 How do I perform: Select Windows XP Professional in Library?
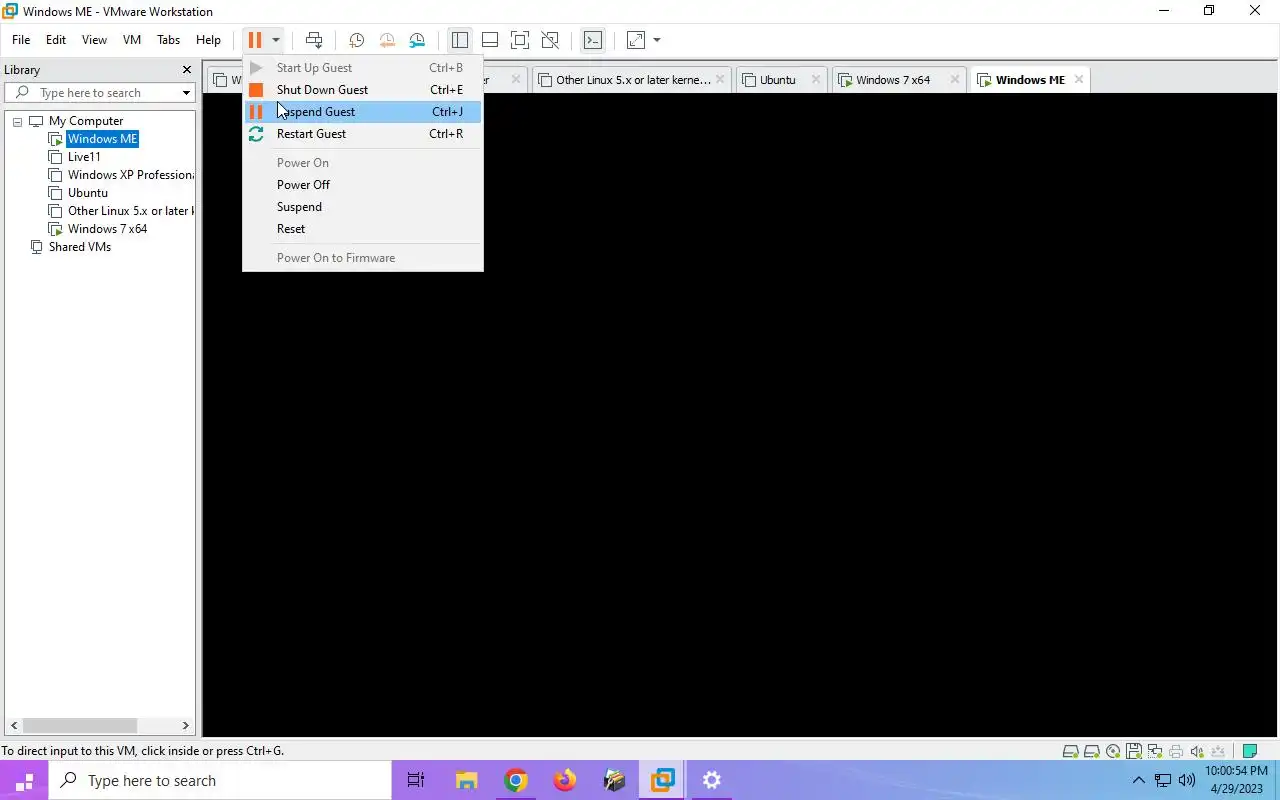(x=130, y=175)
